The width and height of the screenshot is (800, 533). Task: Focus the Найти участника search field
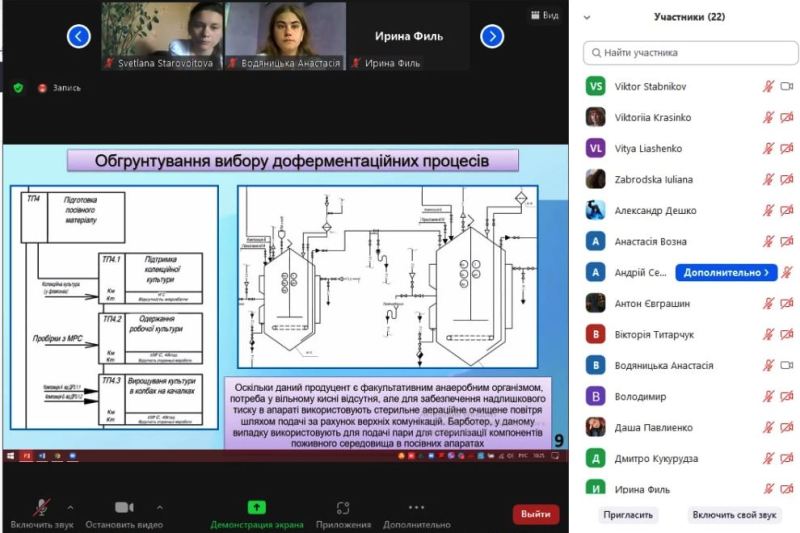[690, 53]
